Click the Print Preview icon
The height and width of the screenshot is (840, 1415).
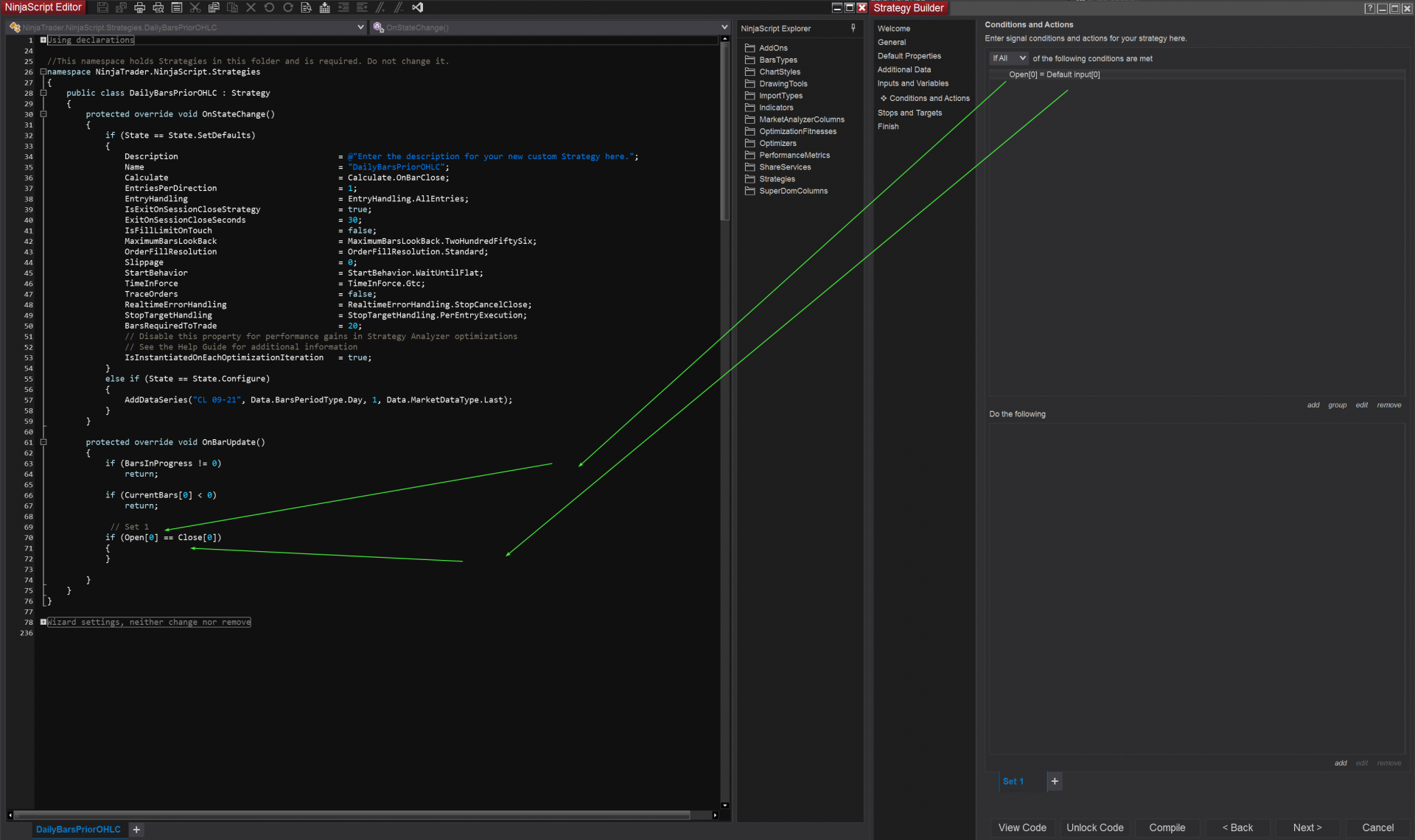click(158, 7)
